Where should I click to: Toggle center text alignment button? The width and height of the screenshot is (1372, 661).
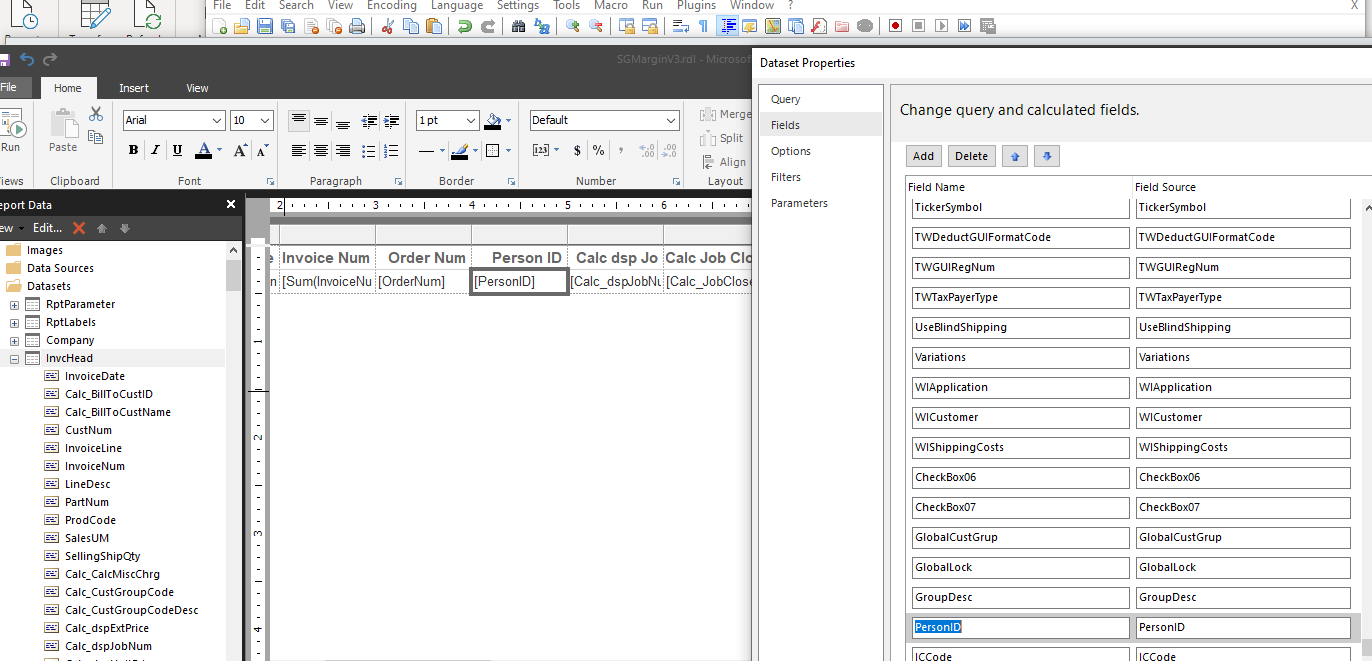(x=321, y=151)
